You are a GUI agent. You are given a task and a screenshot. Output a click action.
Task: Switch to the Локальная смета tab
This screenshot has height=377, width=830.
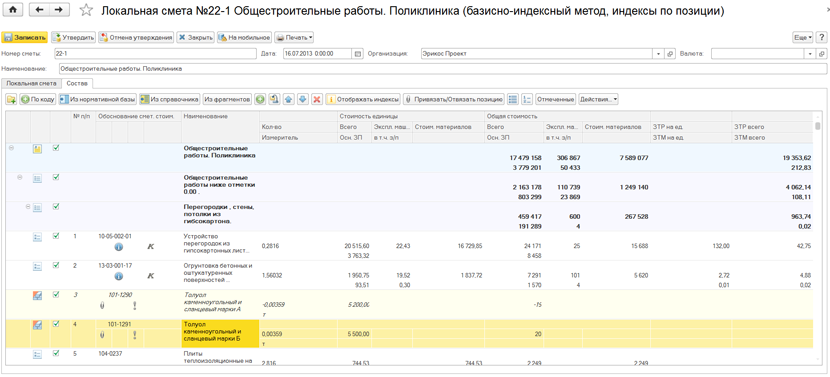[x=31, y=83]
